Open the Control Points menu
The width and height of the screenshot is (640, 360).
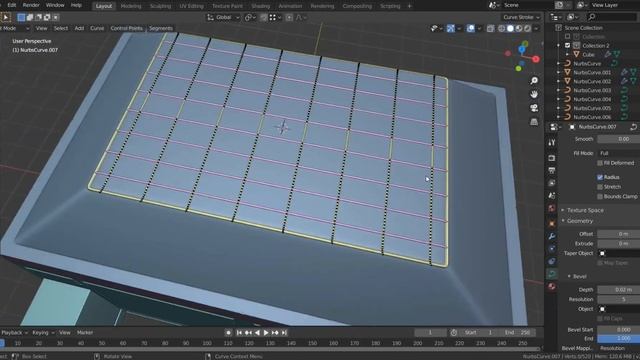tap(127, 28)
